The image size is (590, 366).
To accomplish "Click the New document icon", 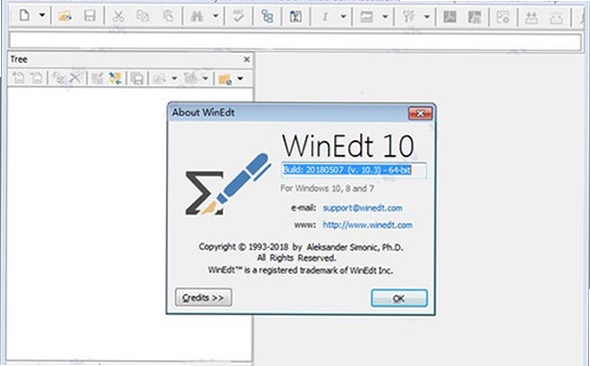I will pyautogui.click(x=25, y=16).
